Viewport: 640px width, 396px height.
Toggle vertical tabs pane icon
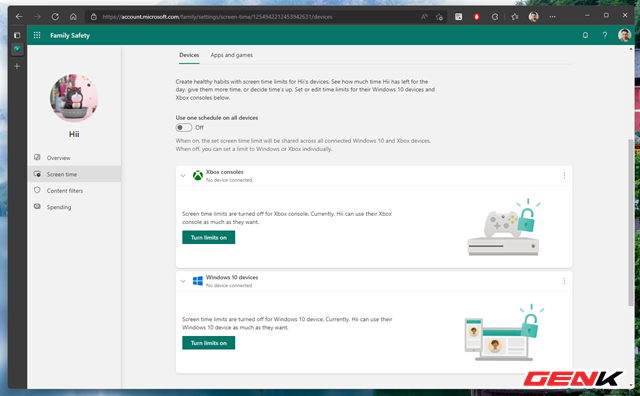point(17,36)
